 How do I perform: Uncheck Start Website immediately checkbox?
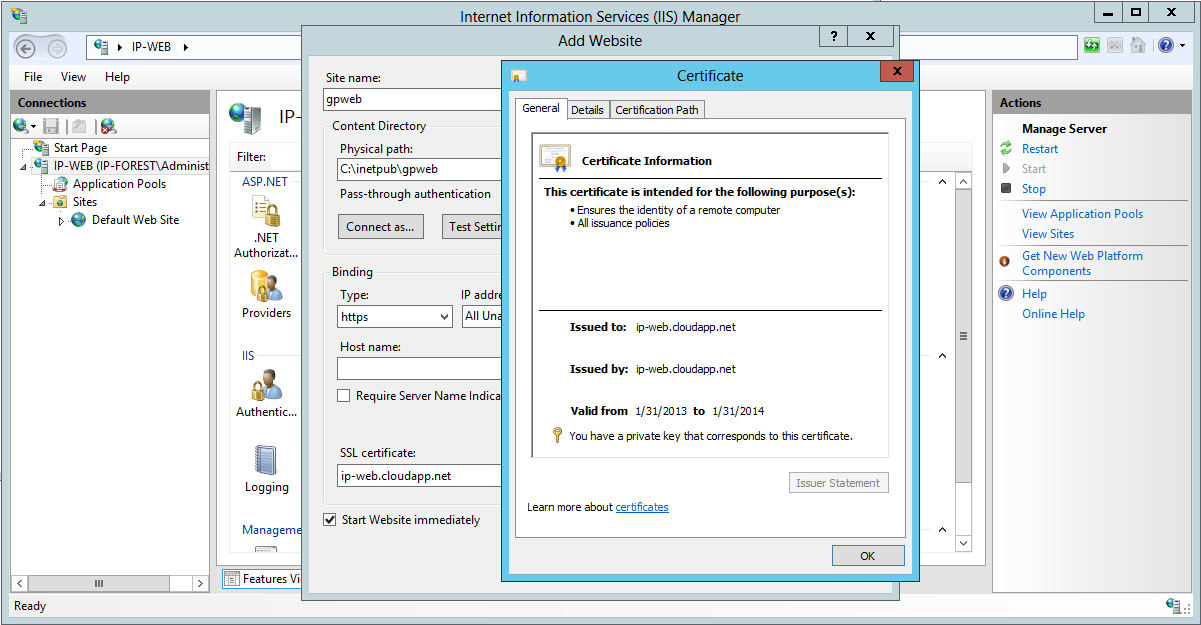click(x=330, y=520)
